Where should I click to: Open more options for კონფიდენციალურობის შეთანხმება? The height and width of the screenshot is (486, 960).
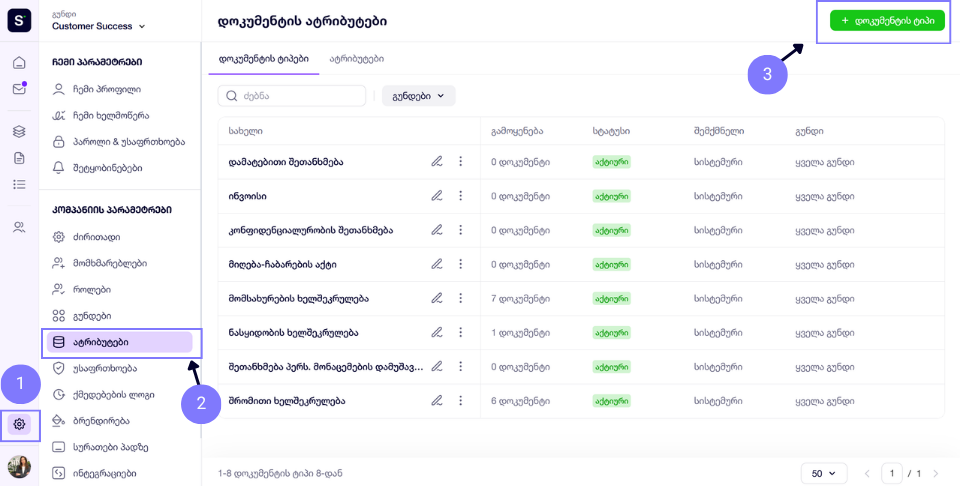(460, 230)
